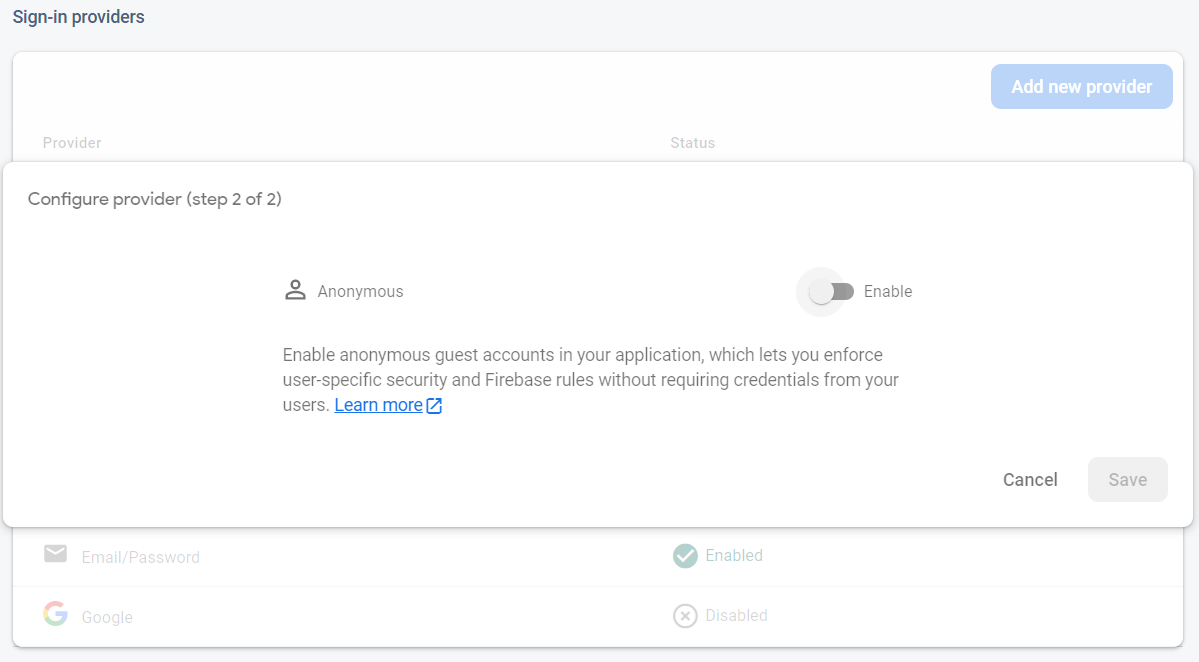Click the Disabled X circle icon
1199x662 pixels.
point(685,616)
